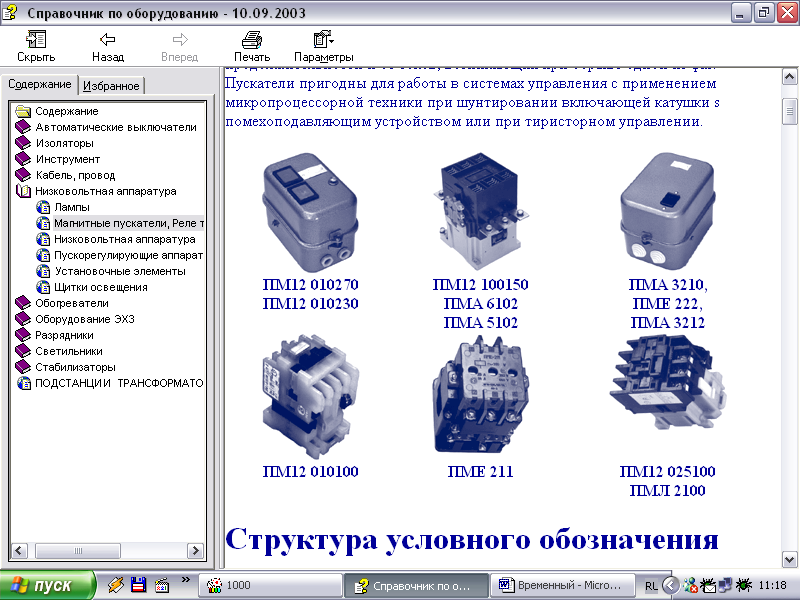
Task: Click the page icon beside Щитки освещения
Action: click(x=43, y=287)
